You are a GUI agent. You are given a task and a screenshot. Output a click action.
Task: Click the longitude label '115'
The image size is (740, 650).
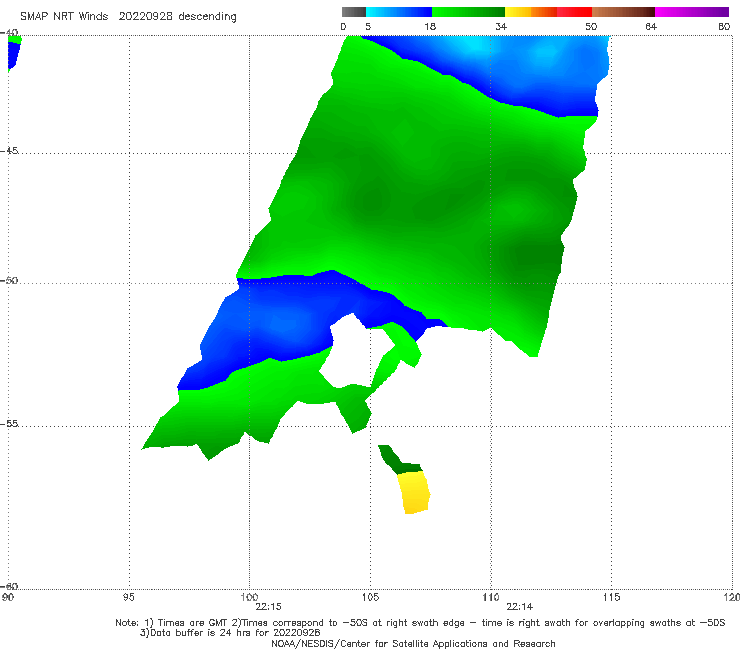click(x=612, y=598)
